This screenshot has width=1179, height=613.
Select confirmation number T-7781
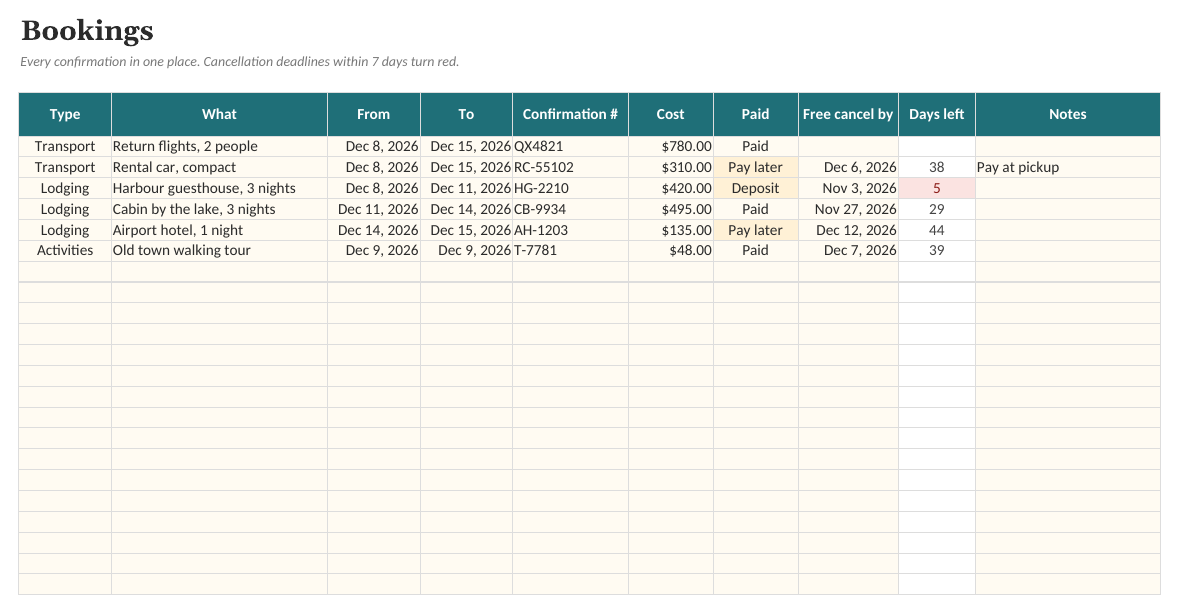click(570, 250)
